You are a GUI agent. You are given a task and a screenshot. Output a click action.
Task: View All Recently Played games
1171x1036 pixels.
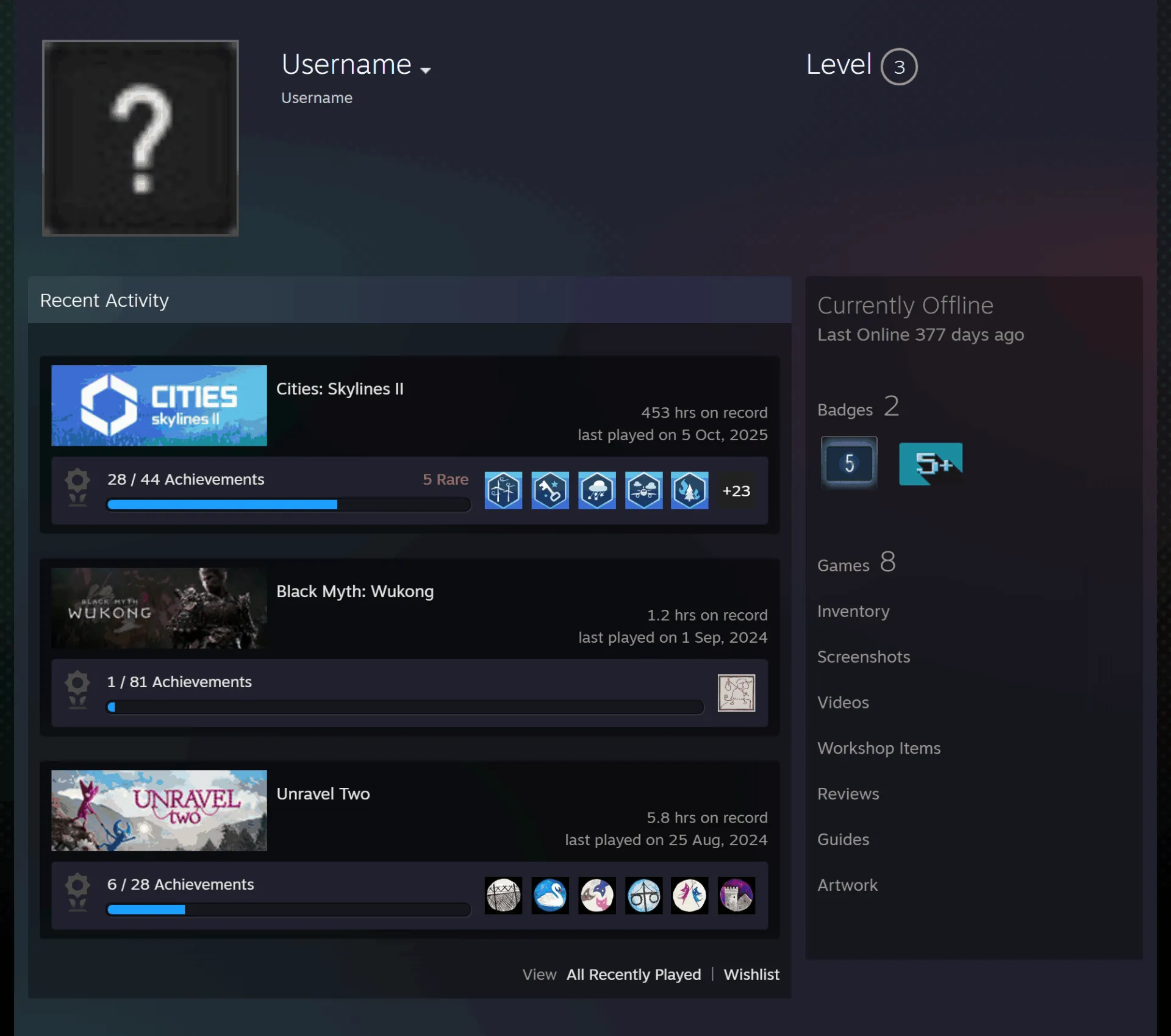click(x=634, y=974)
